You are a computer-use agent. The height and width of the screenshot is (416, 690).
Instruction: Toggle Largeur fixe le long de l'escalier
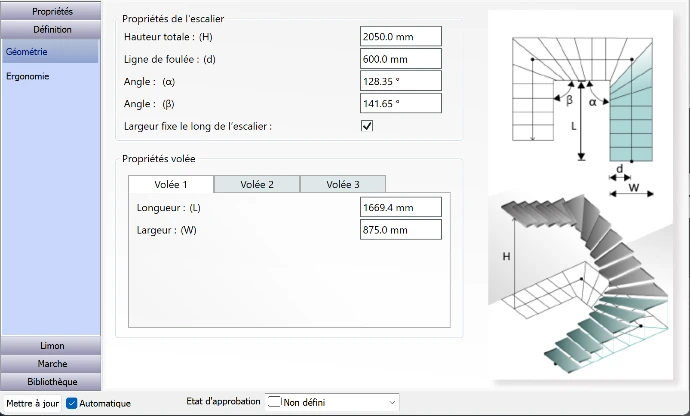[x=367, y=126]
